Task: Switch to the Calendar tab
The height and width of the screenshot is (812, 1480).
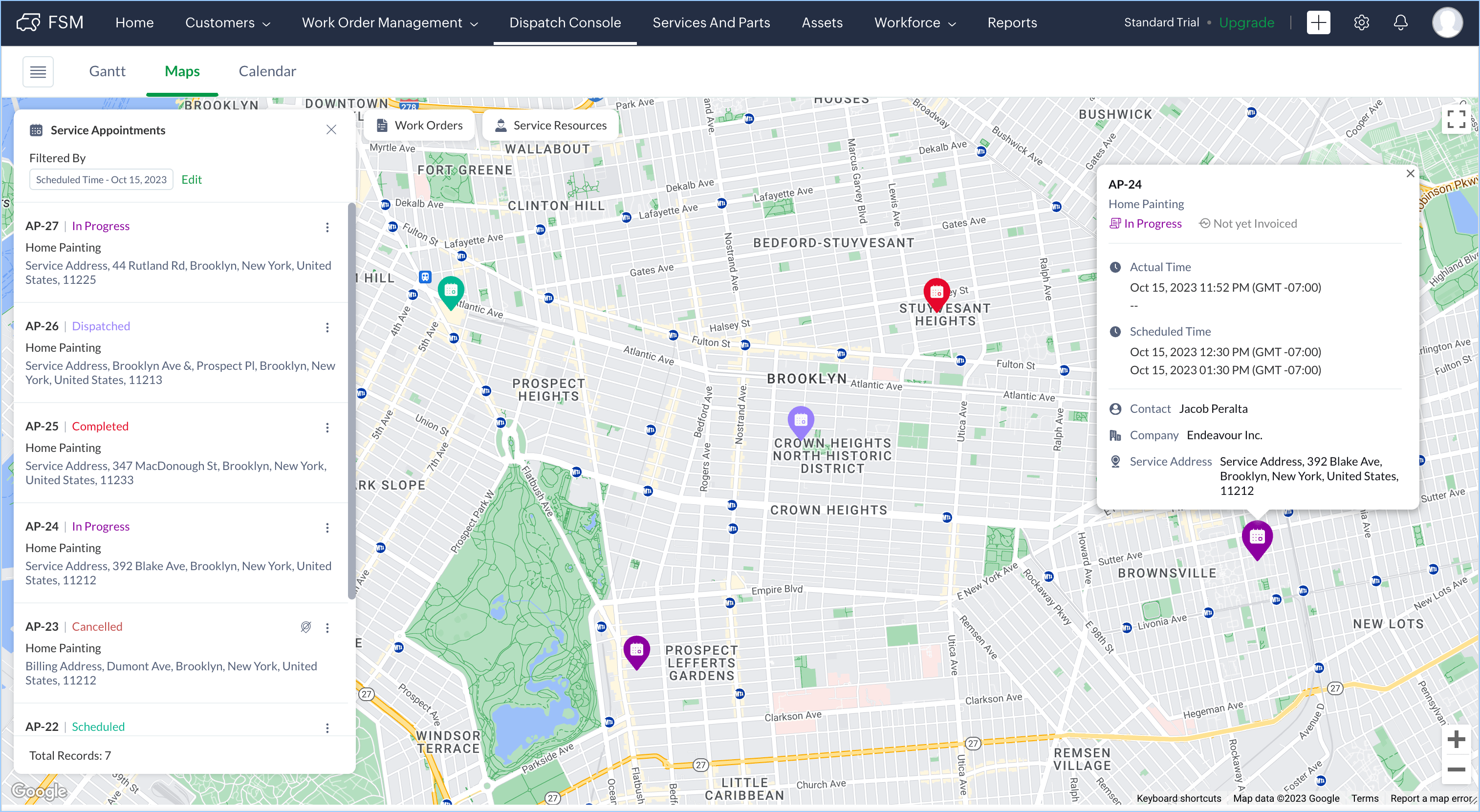Action: pos(267,71)
